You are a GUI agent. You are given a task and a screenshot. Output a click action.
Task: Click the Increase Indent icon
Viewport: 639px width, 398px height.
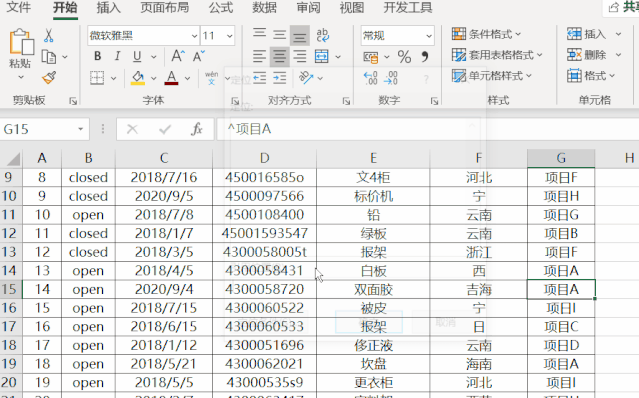(280, 77)
